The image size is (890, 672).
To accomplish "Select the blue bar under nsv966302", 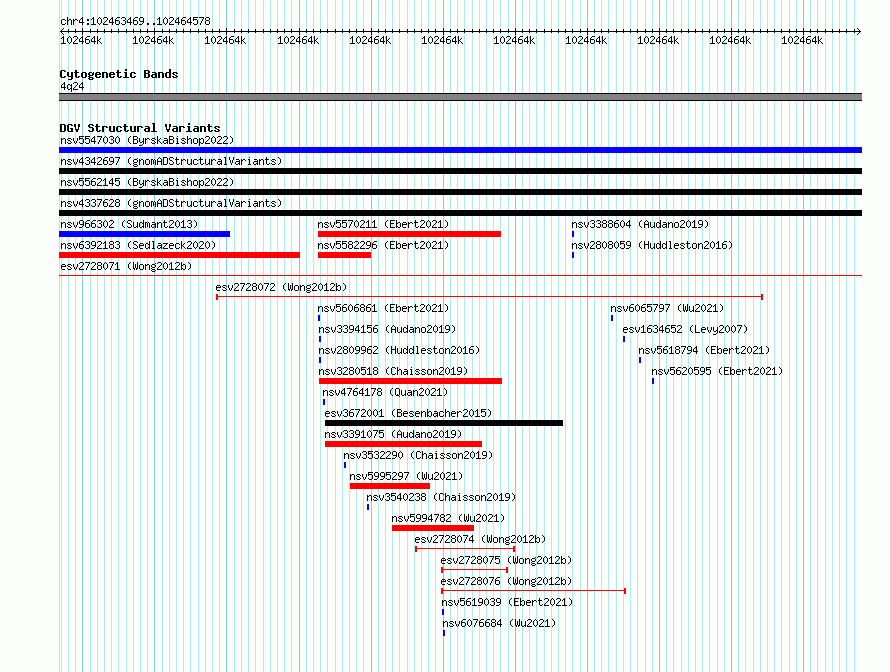I will click(x=145, y=234).
